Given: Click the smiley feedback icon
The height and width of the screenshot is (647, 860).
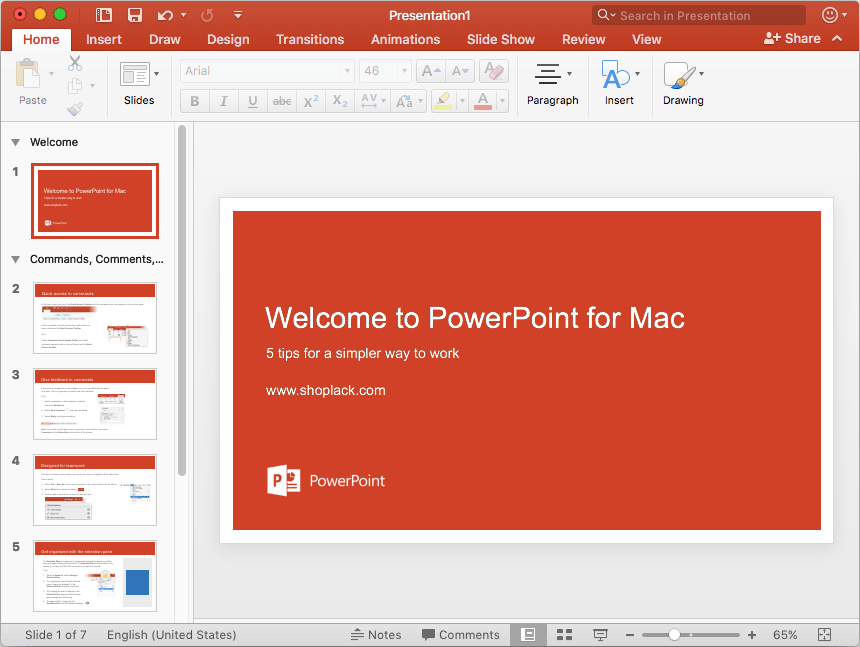Looking at the screenshot, I should click(830, 15).
